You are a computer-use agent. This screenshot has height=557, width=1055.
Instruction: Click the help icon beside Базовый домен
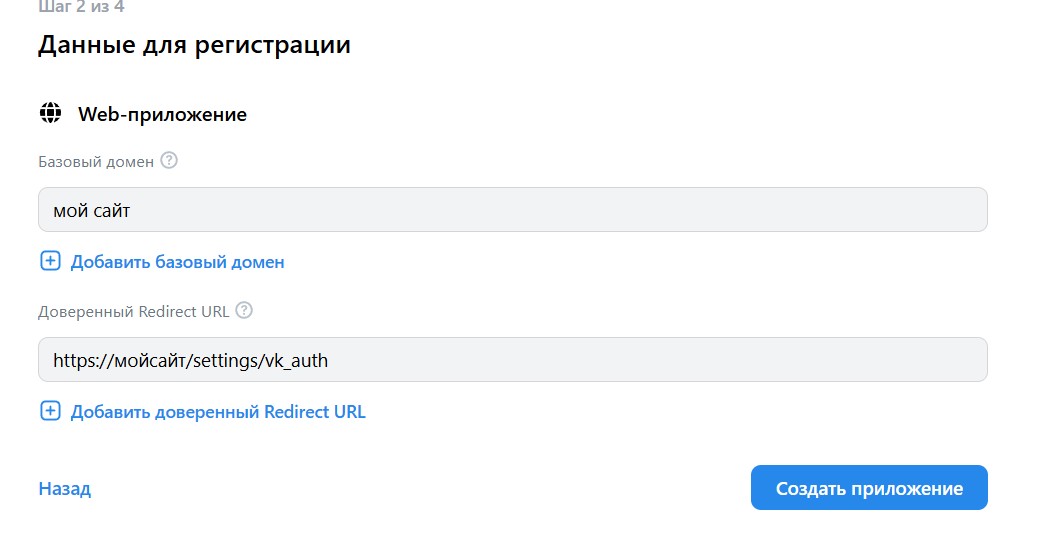tap(169, 160)
